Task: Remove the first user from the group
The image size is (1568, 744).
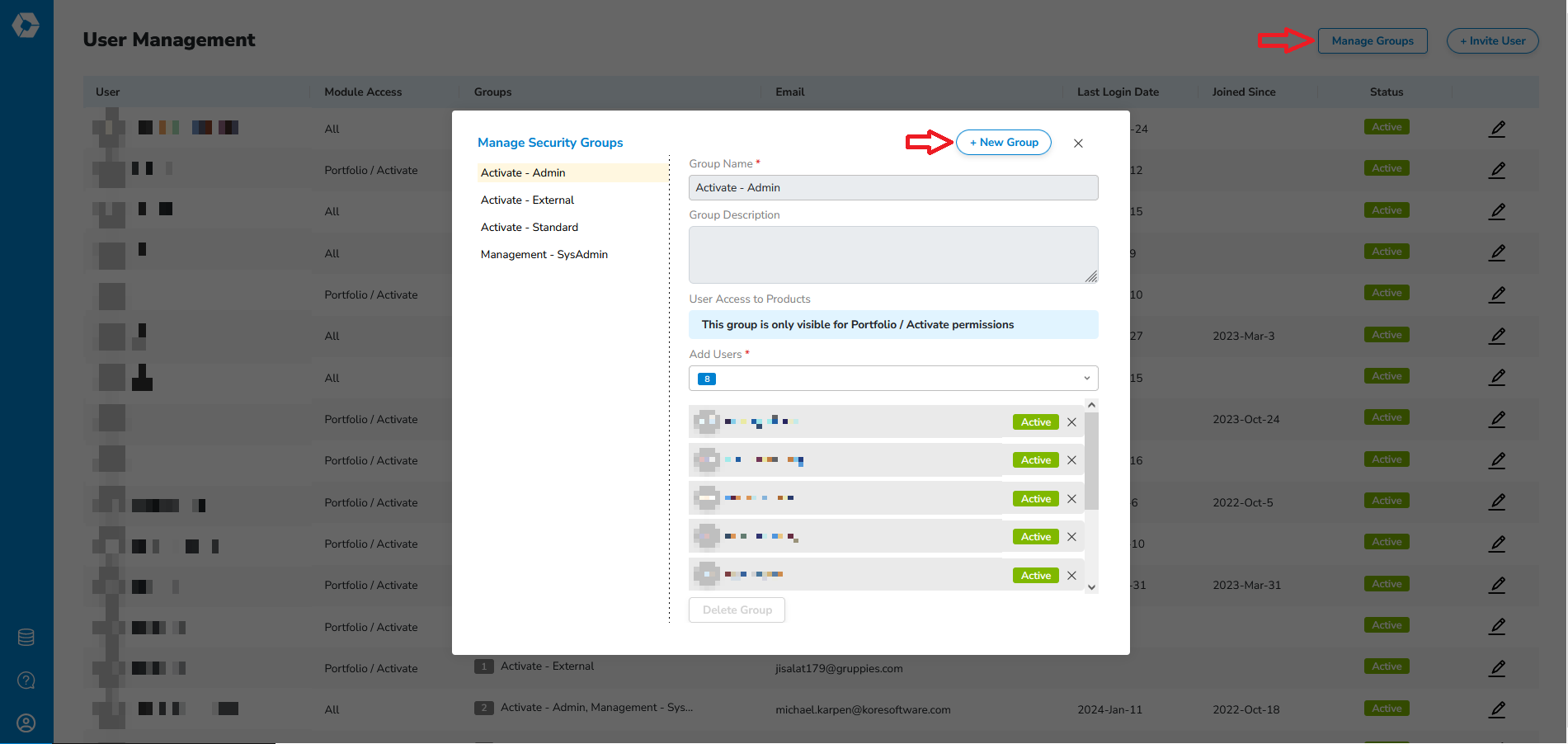Action: (1071, 422)
